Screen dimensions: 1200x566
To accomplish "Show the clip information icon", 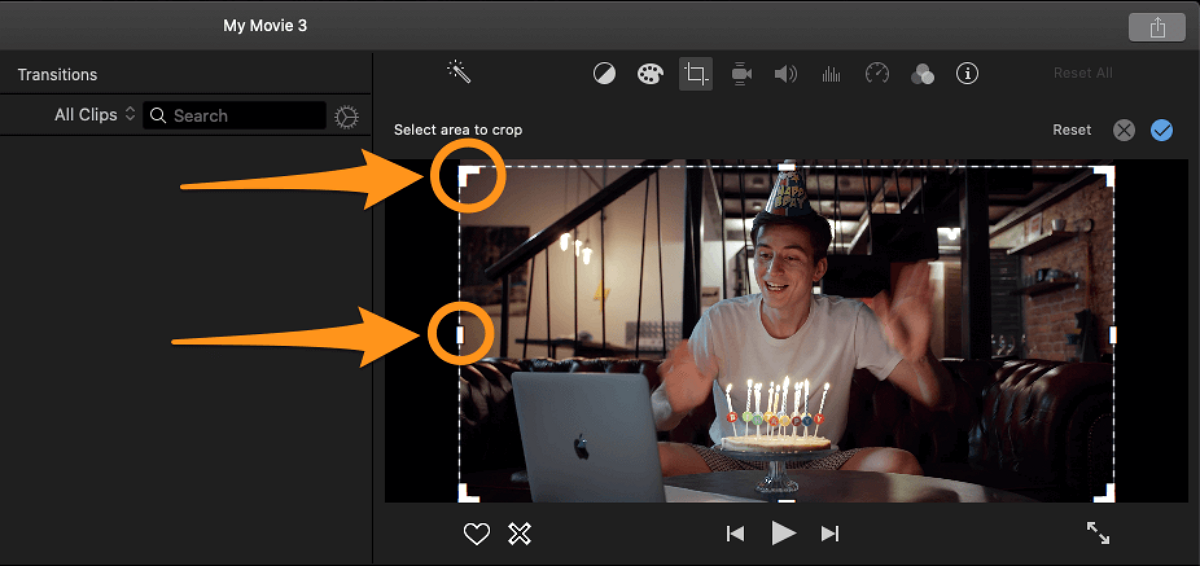I will pos(967,74).
